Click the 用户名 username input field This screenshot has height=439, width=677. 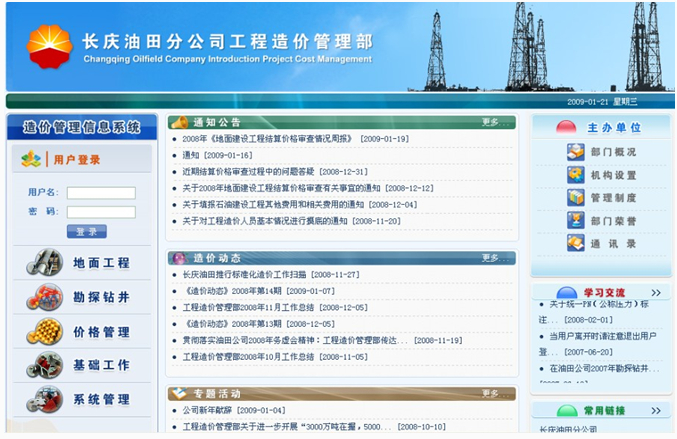[101, 193]
